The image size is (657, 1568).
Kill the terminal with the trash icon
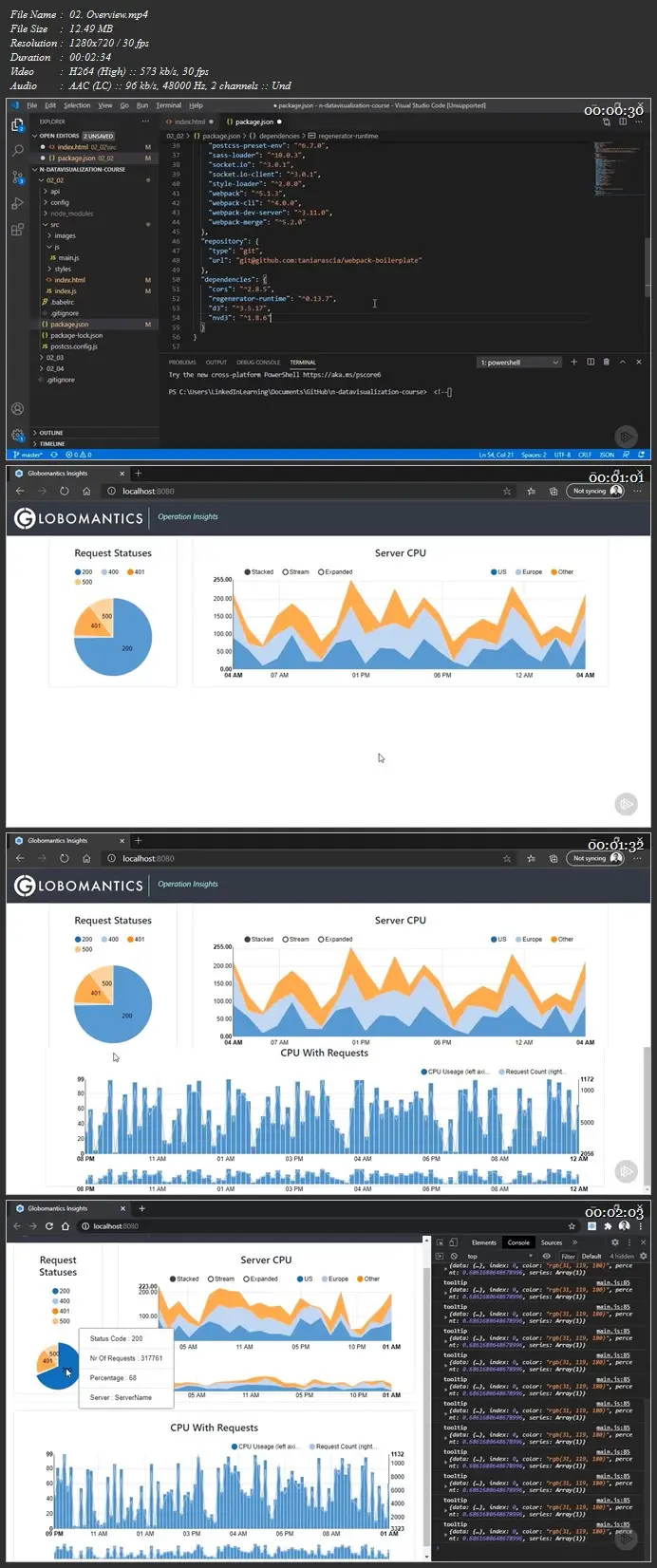click(606, 362)
